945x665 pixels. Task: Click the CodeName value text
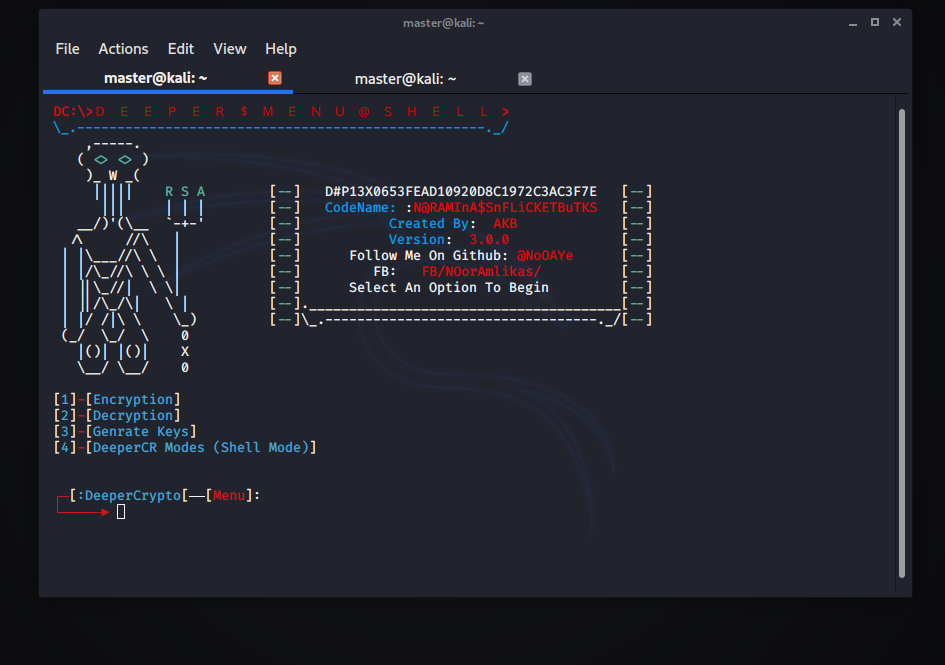(x=505, y=207)
